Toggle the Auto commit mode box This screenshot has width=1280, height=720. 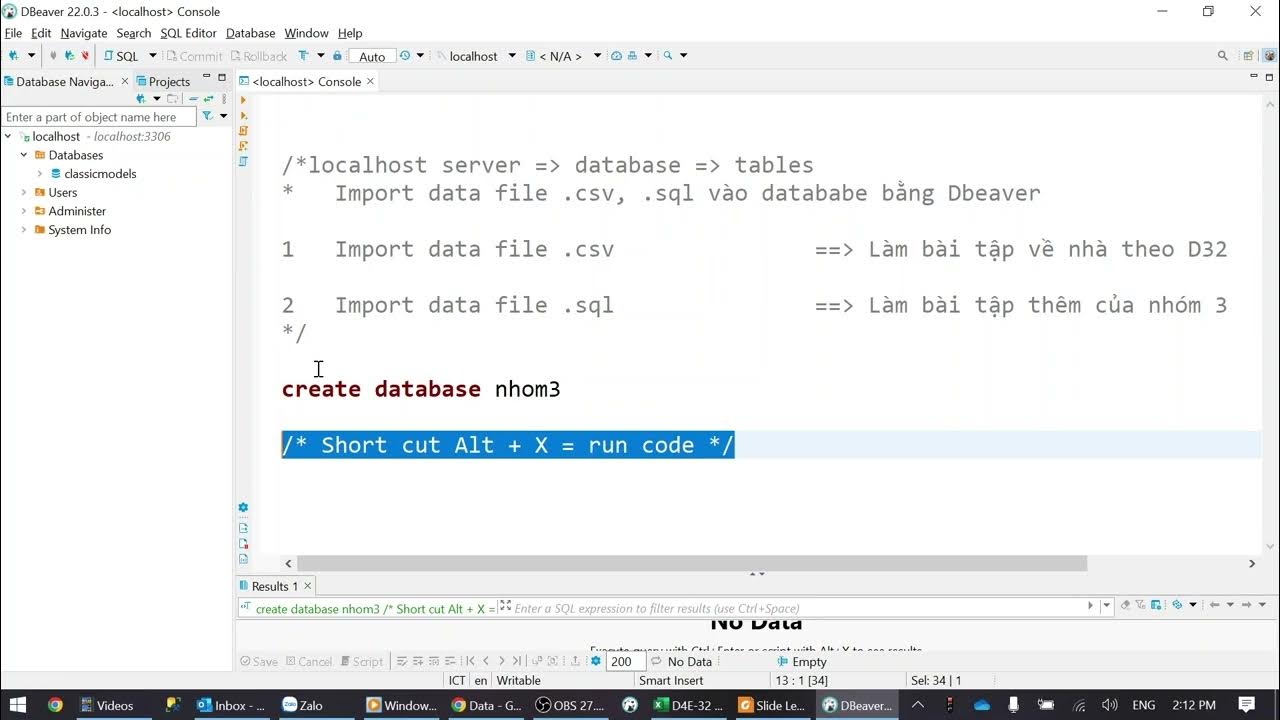pyautogui.click(x=372, y=56)
